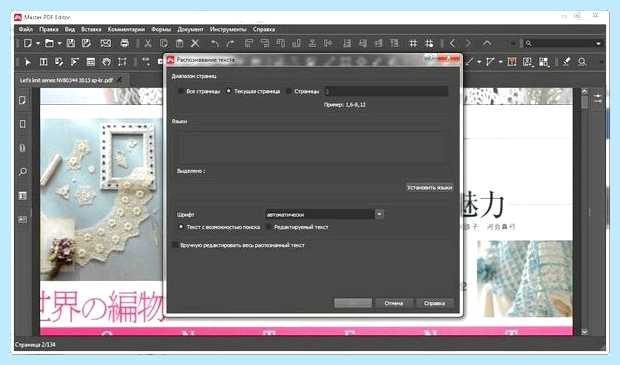Viewport: 620px width, 365px height.
Task: Click the Show grid icon
Action: (413, 43)
